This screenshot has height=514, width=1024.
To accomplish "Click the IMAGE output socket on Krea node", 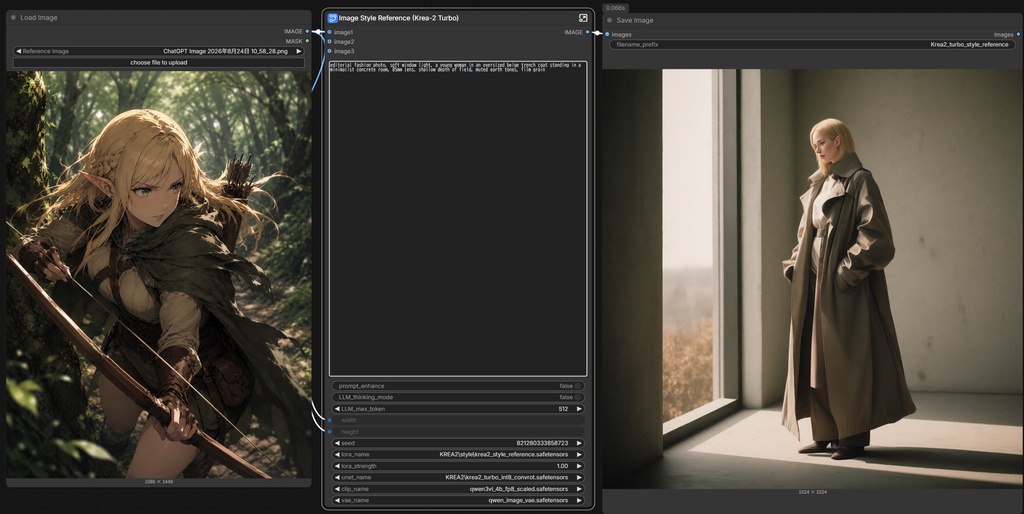I will click(588, 32).
